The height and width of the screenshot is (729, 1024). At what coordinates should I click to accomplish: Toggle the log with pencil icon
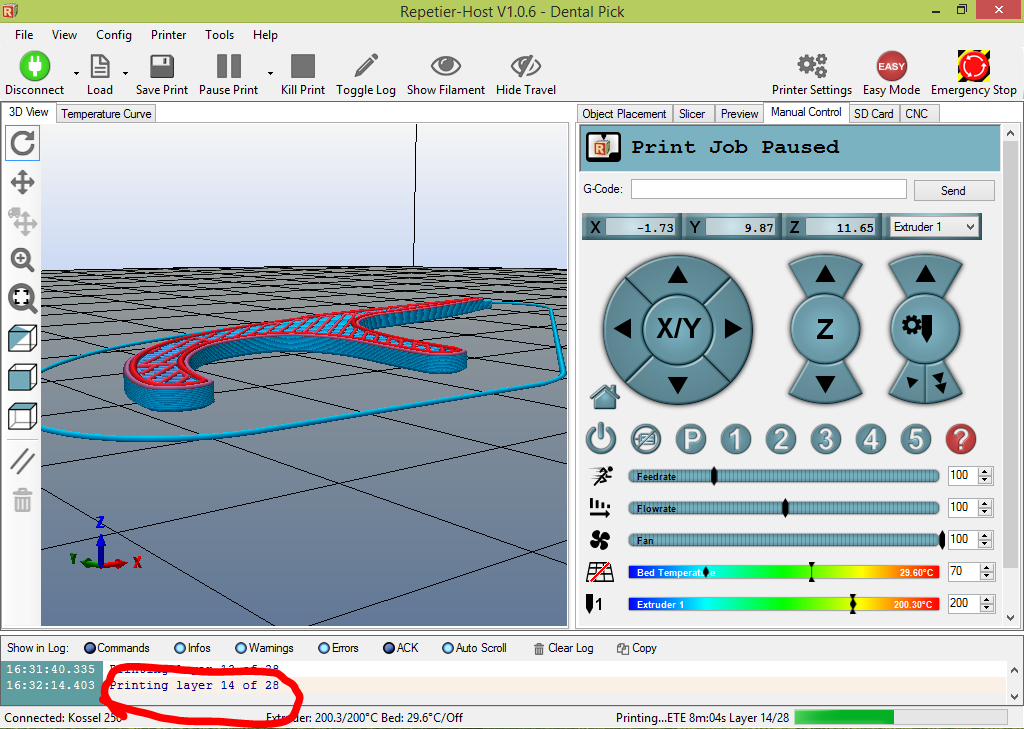(x=366, y=66)
